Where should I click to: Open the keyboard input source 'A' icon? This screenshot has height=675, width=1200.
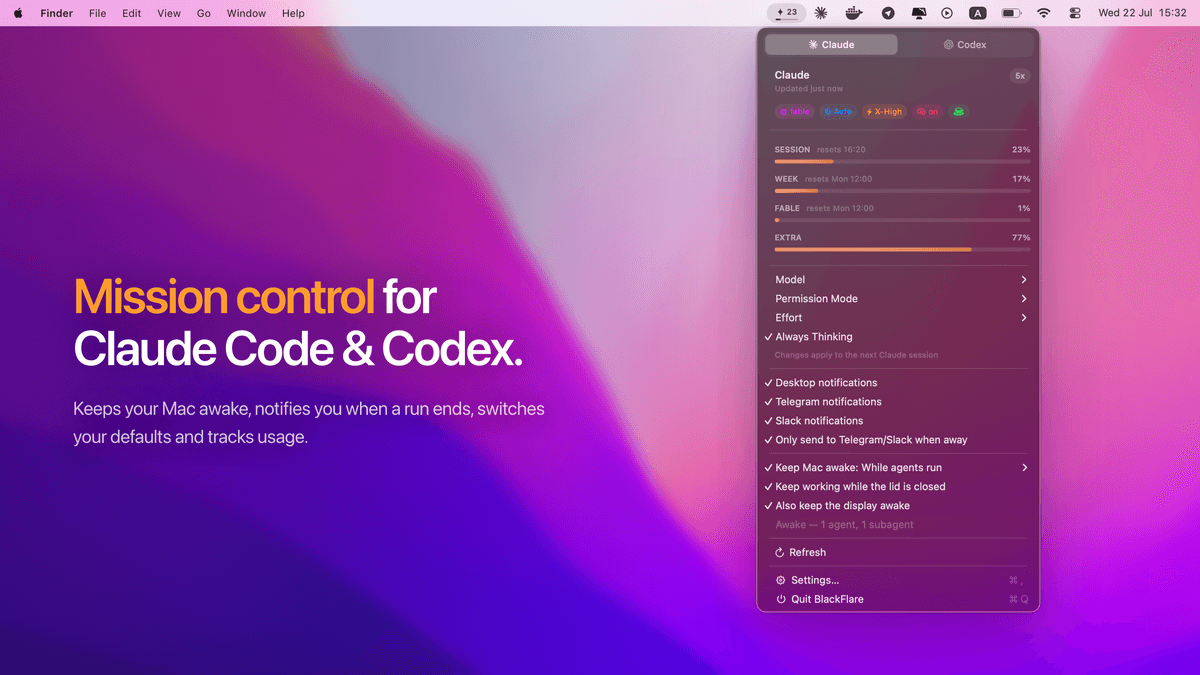point(978,13)
